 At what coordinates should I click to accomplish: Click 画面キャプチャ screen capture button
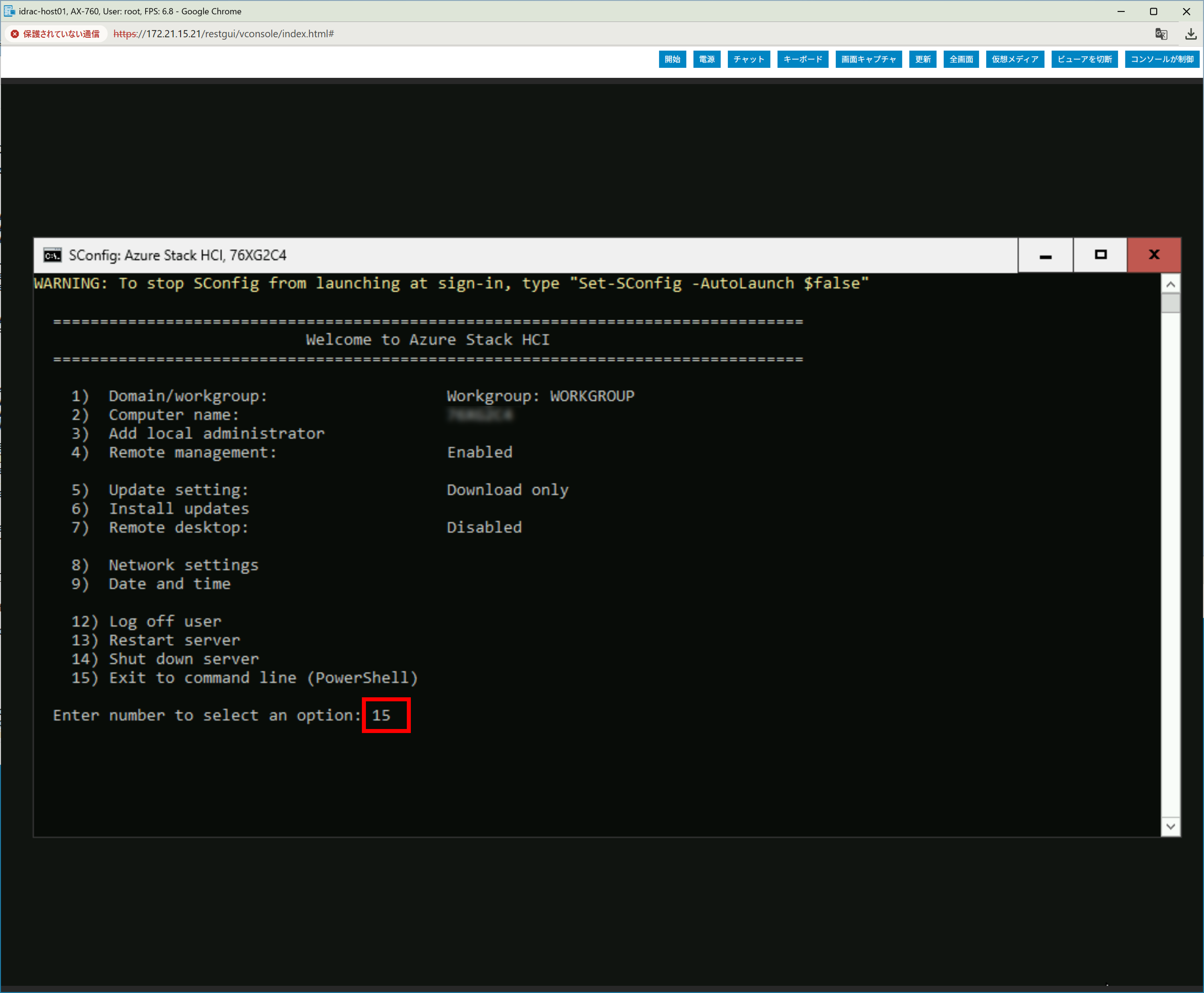click(x=868, y=59)
